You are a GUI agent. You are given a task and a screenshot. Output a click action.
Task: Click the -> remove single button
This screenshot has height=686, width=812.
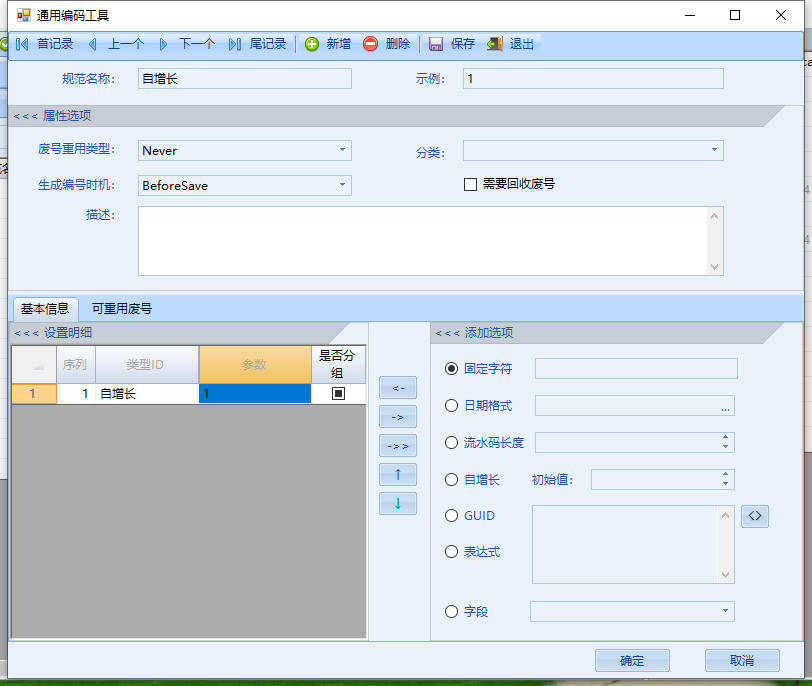(398, 417)
